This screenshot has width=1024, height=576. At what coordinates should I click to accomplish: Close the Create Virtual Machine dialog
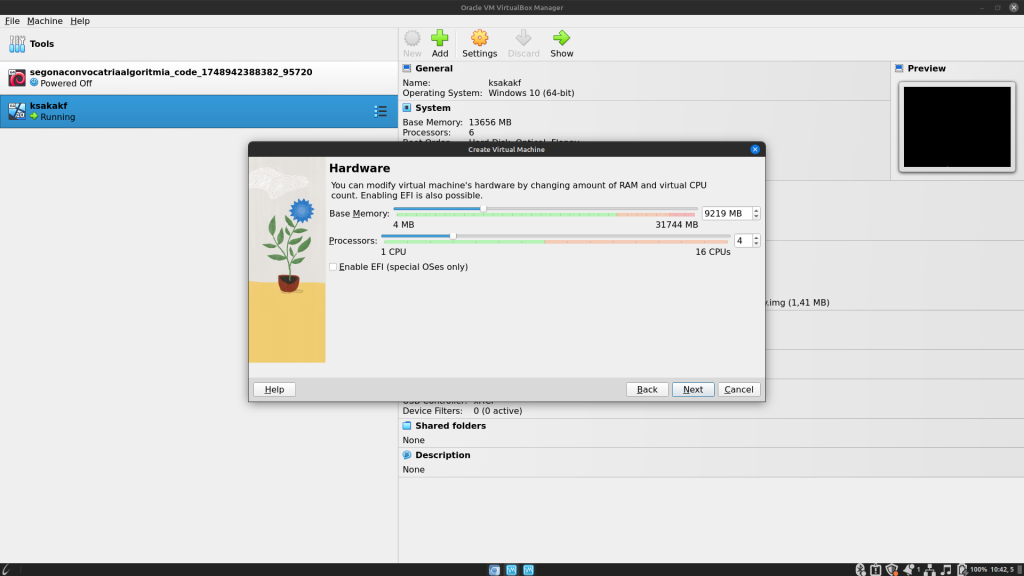(755, 150)
